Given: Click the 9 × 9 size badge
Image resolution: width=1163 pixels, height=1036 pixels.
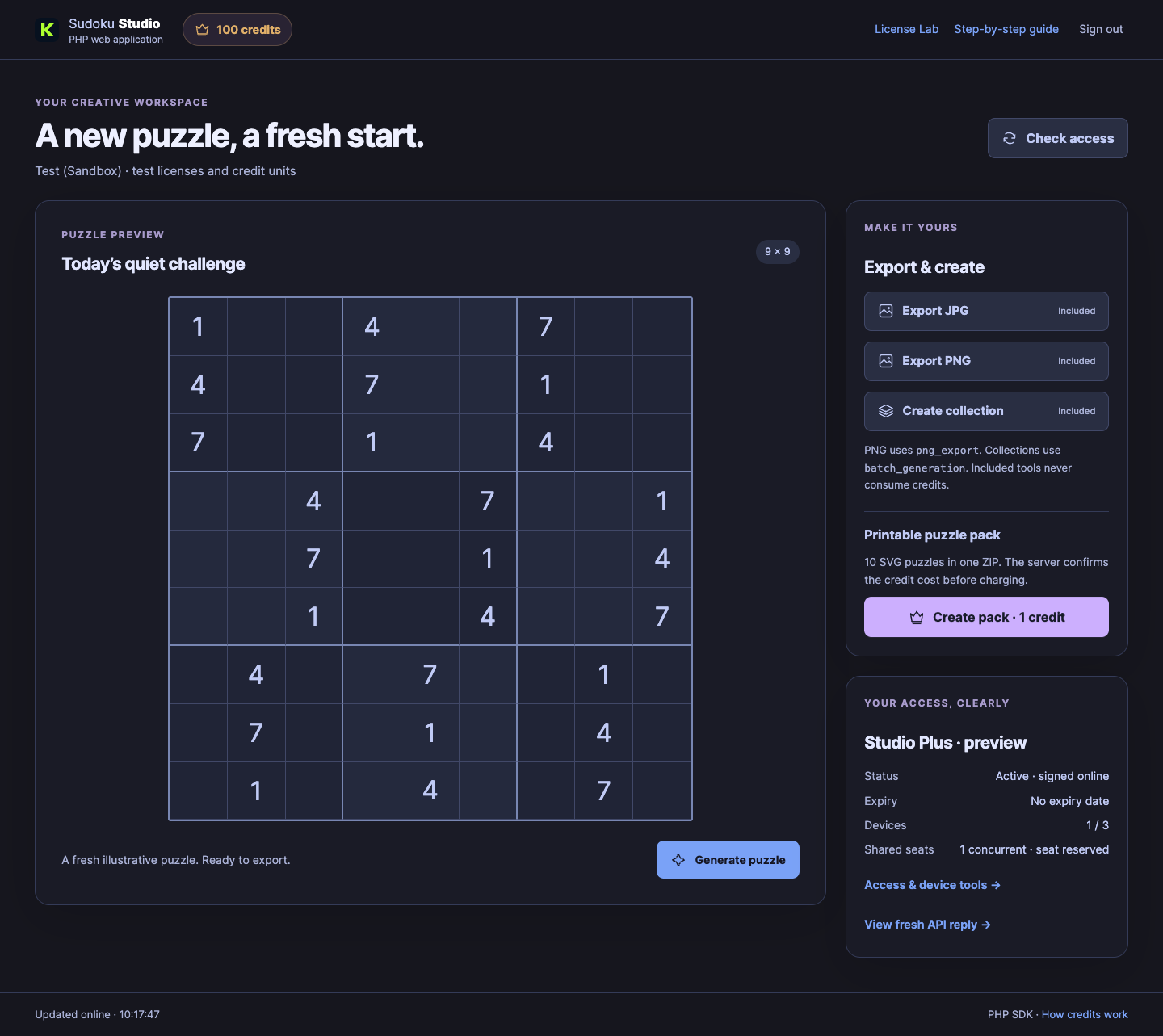Looking at the screenshot, I should (778, 252).
